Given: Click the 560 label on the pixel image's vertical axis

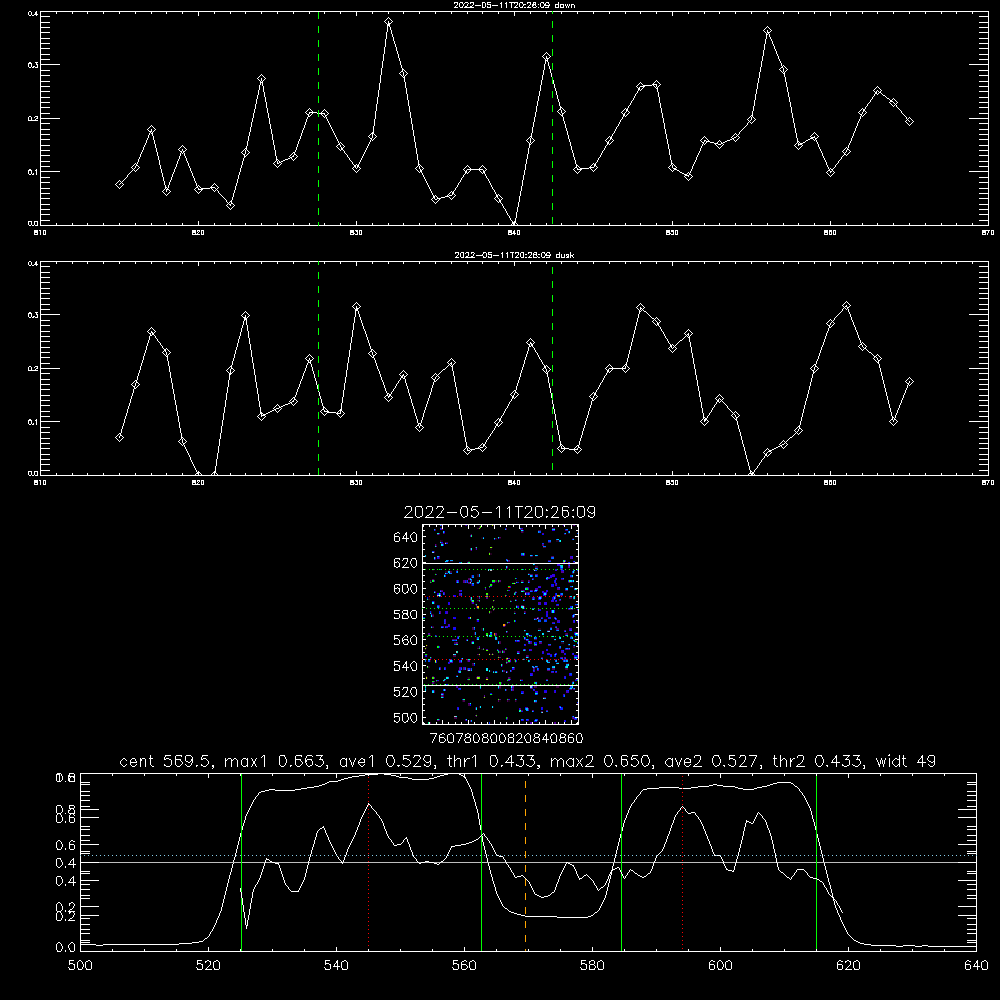Looking at the screenshot, I should point(406,640).
